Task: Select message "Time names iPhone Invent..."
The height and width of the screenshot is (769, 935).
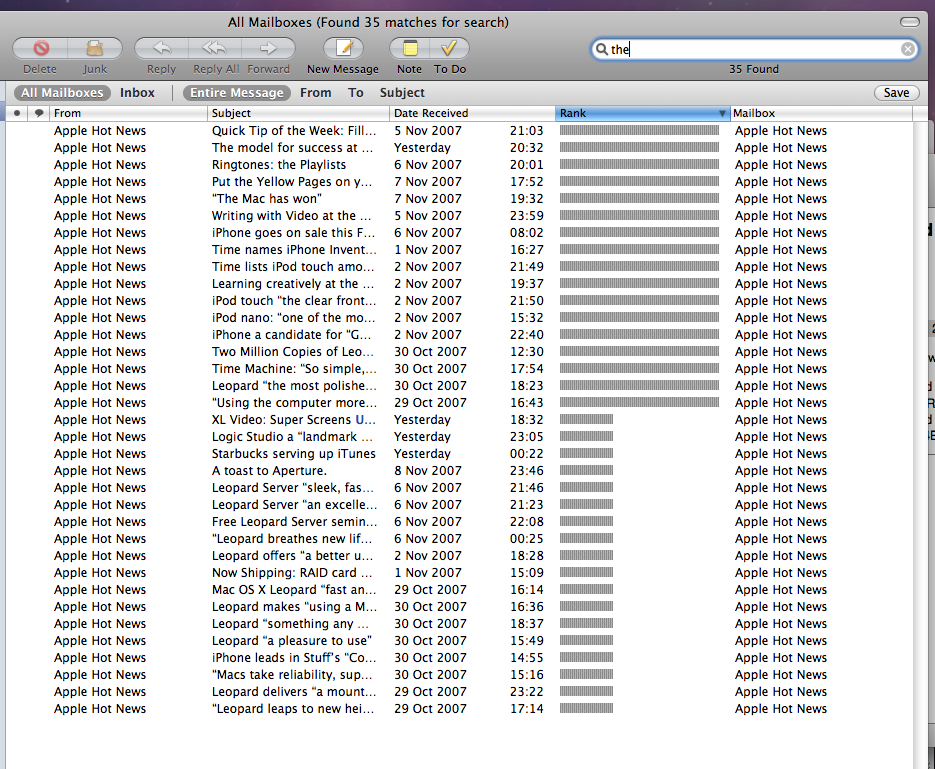Action: (459, 249)
